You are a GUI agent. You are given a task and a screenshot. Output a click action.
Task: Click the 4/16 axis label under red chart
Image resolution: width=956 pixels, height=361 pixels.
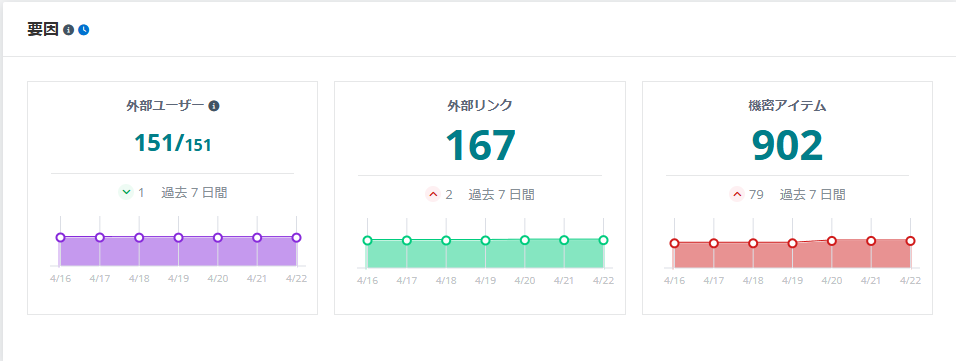674,281
